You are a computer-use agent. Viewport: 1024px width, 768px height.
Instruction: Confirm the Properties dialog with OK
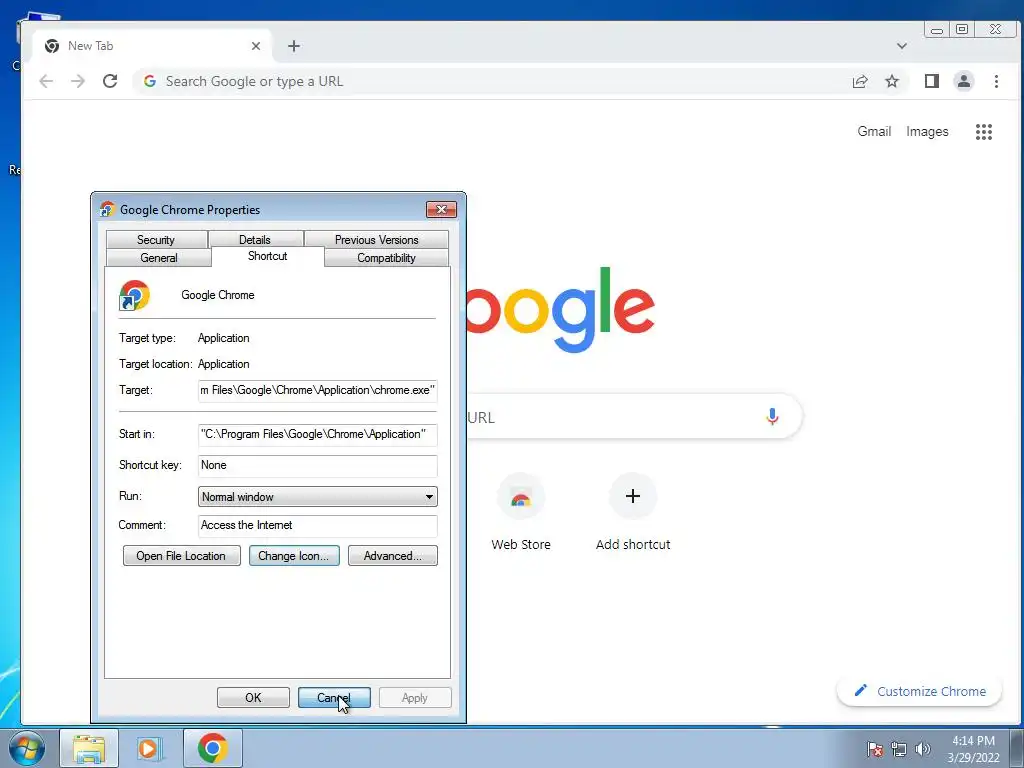click(253, 697)
